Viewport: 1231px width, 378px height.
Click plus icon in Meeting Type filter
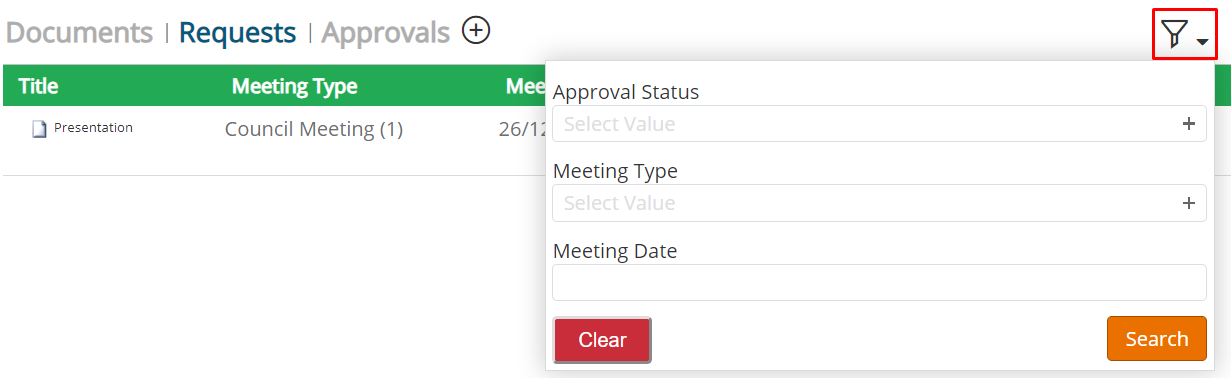pos(1189,203)
